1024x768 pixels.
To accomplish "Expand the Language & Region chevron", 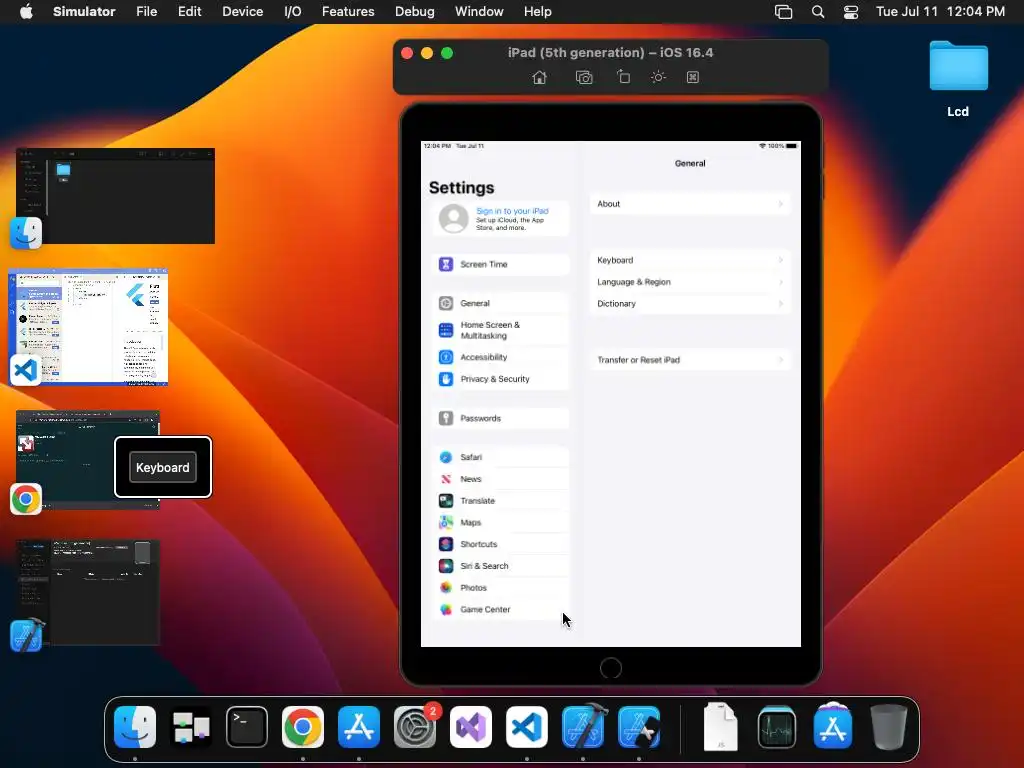I will coord(780,282).
